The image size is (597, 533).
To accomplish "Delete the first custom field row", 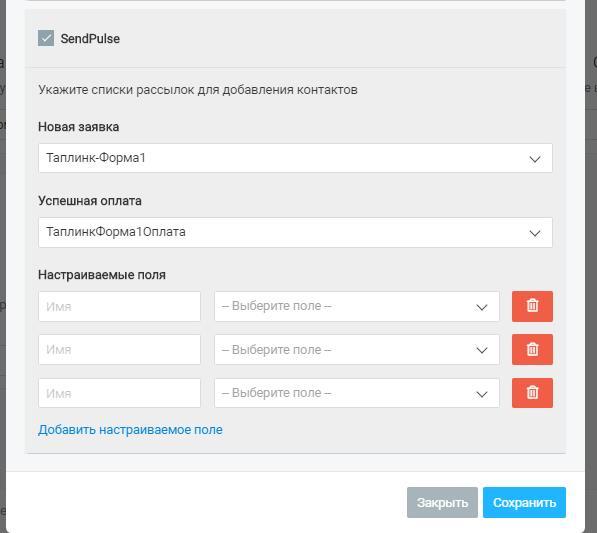I will coord(532,306).
